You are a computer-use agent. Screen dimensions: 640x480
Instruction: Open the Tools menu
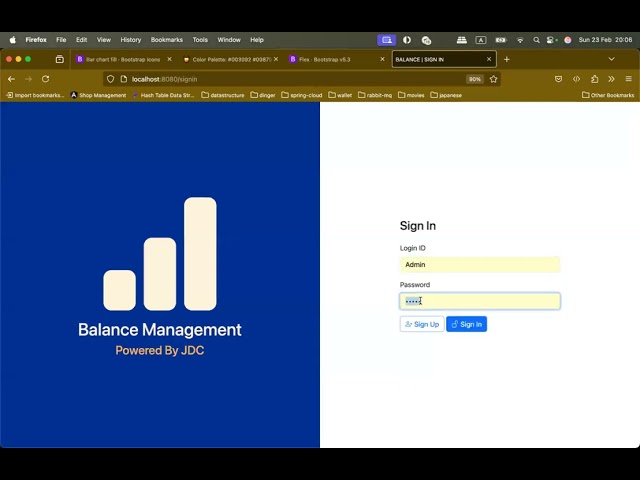(200, 40)
